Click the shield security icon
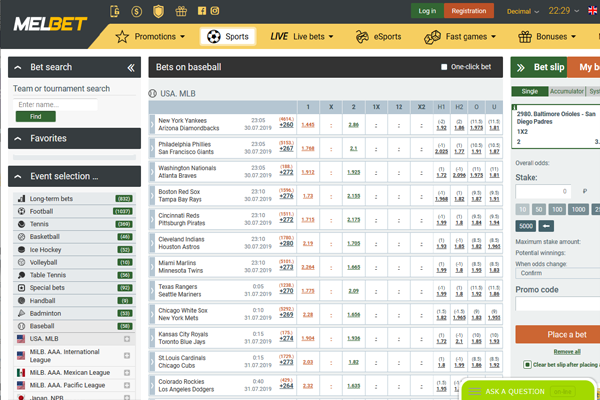600x400 pixels. click(158, 11)
